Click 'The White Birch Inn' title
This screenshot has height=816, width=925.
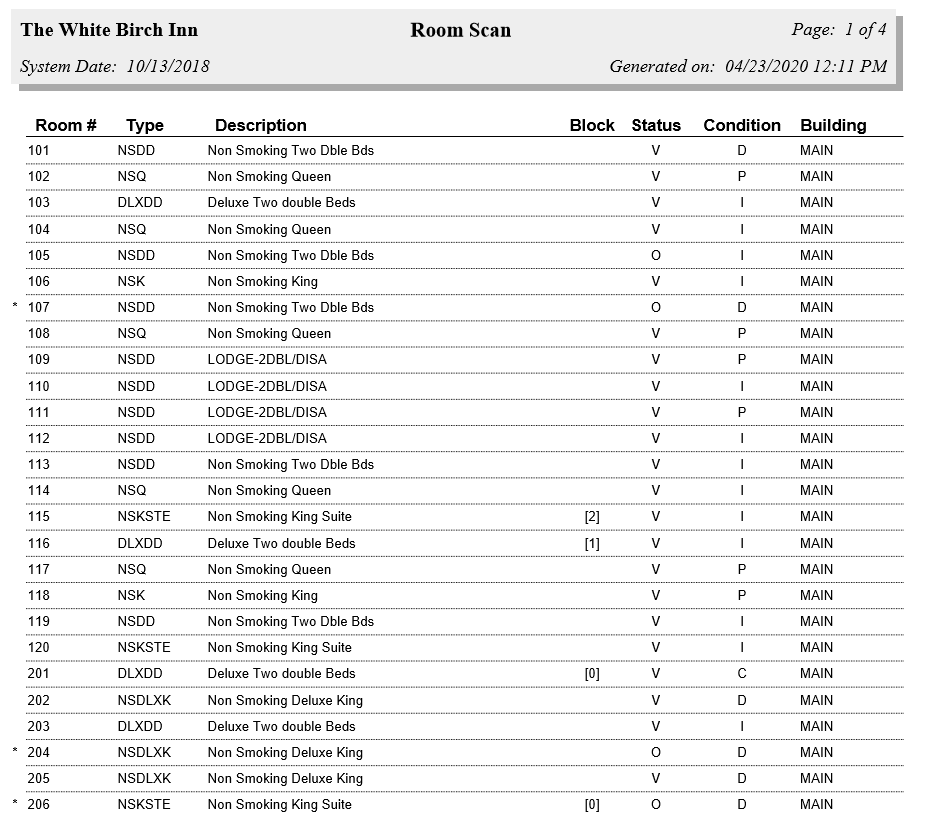[109, 30]
